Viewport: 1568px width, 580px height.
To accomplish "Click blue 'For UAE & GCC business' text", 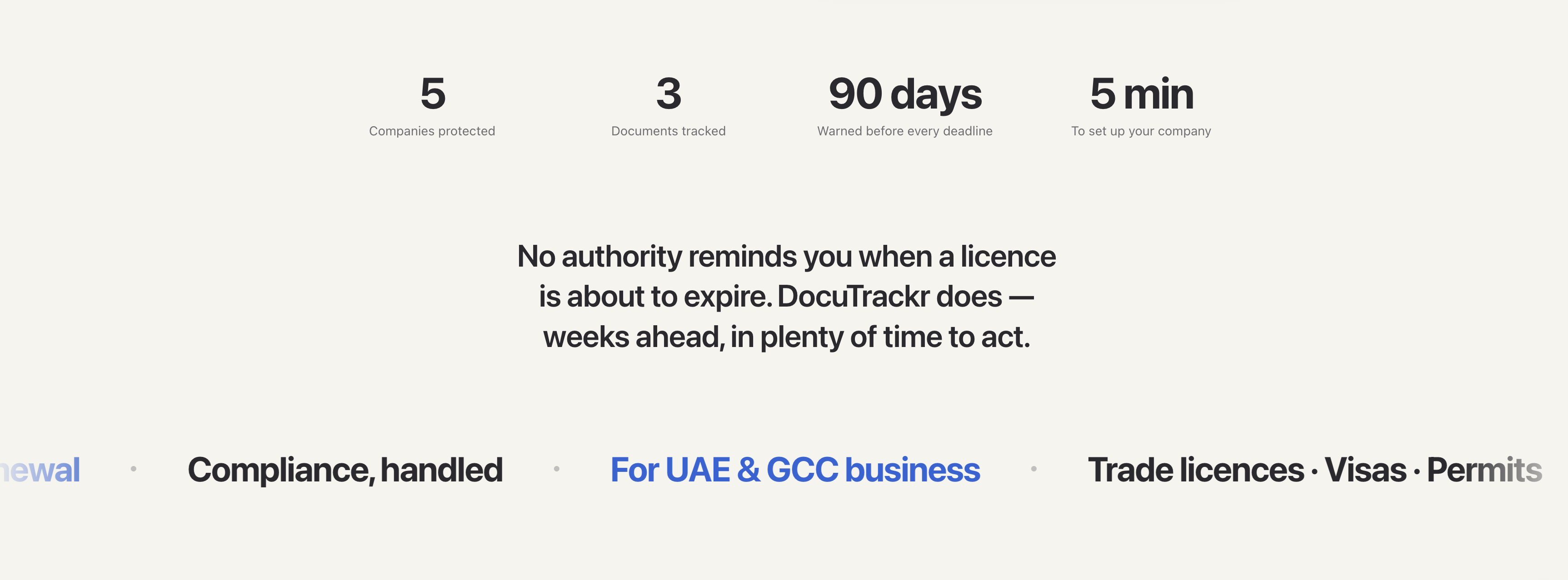I will (x=795, y=470).
